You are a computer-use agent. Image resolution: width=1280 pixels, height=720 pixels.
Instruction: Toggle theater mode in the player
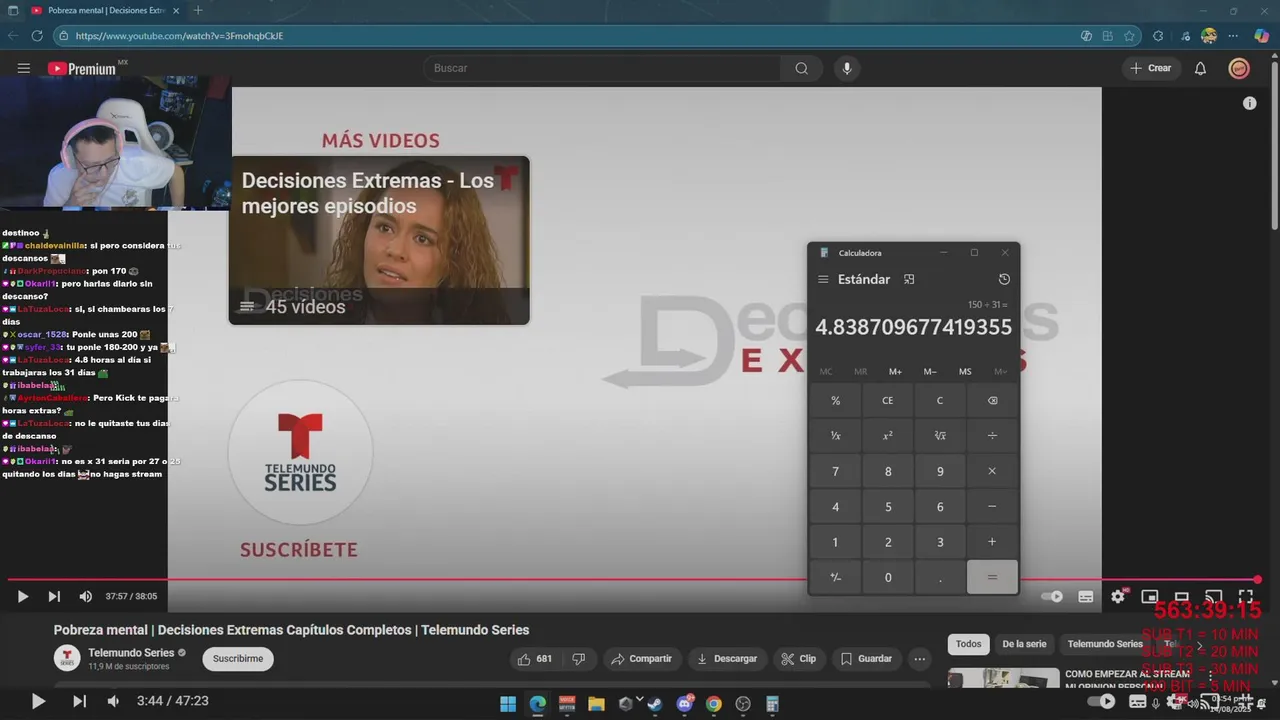1181,597
